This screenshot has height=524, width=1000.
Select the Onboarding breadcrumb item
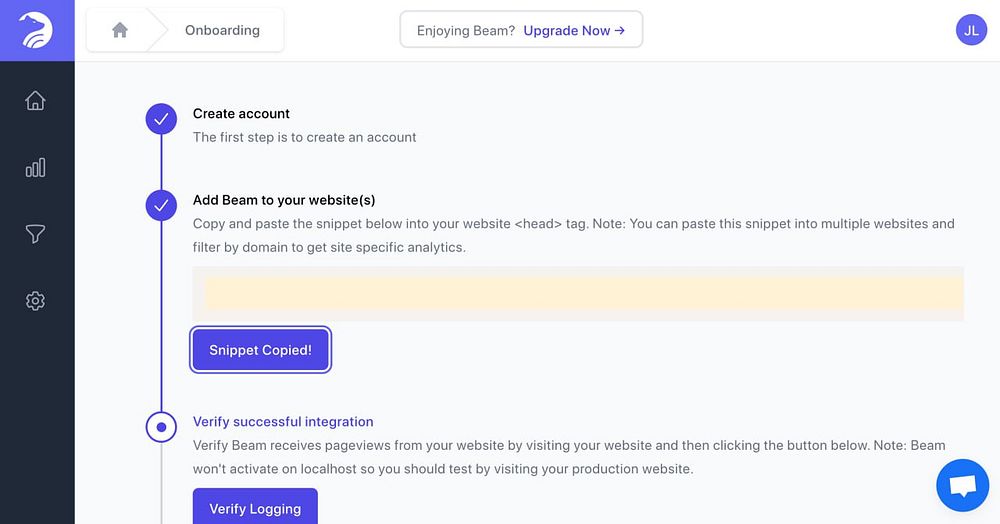click(x=222, y=30)
